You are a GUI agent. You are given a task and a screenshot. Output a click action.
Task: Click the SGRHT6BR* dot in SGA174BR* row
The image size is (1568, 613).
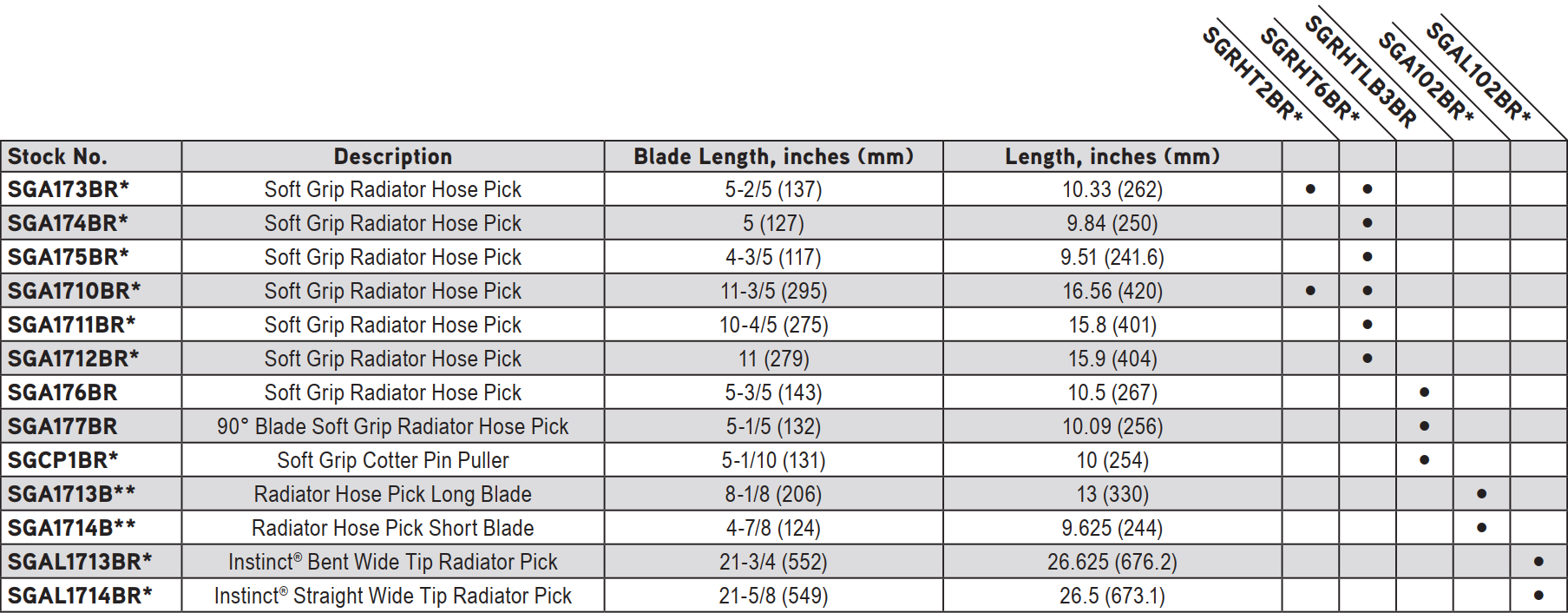click(1368, 223)
